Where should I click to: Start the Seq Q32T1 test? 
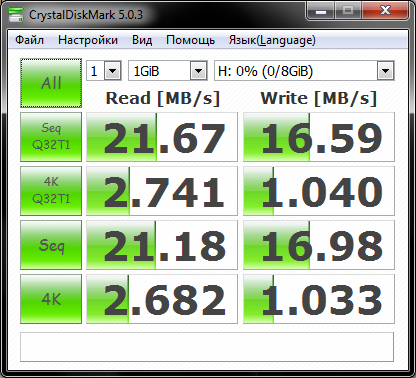coord(51,137)
